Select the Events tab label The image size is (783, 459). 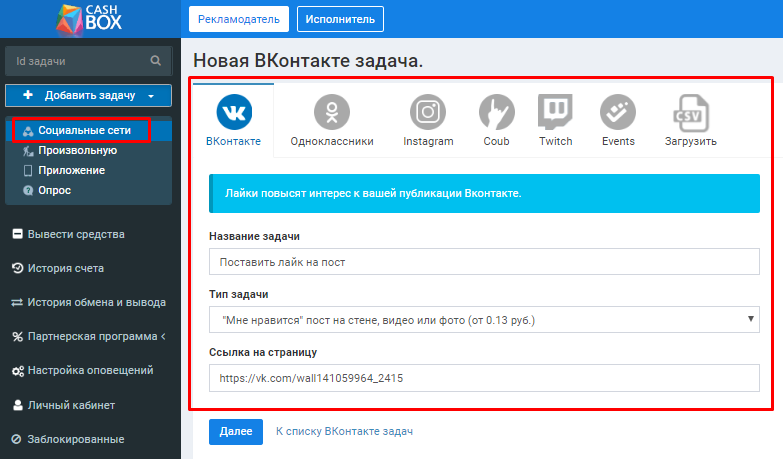coord(618,141)
